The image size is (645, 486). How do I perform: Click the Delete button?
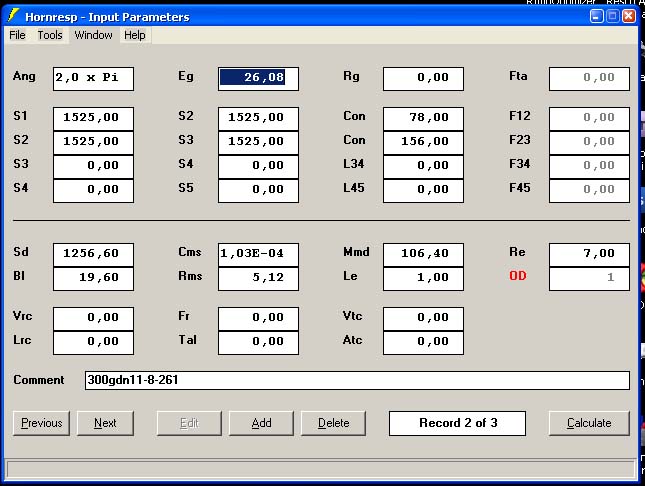(333, 423)
